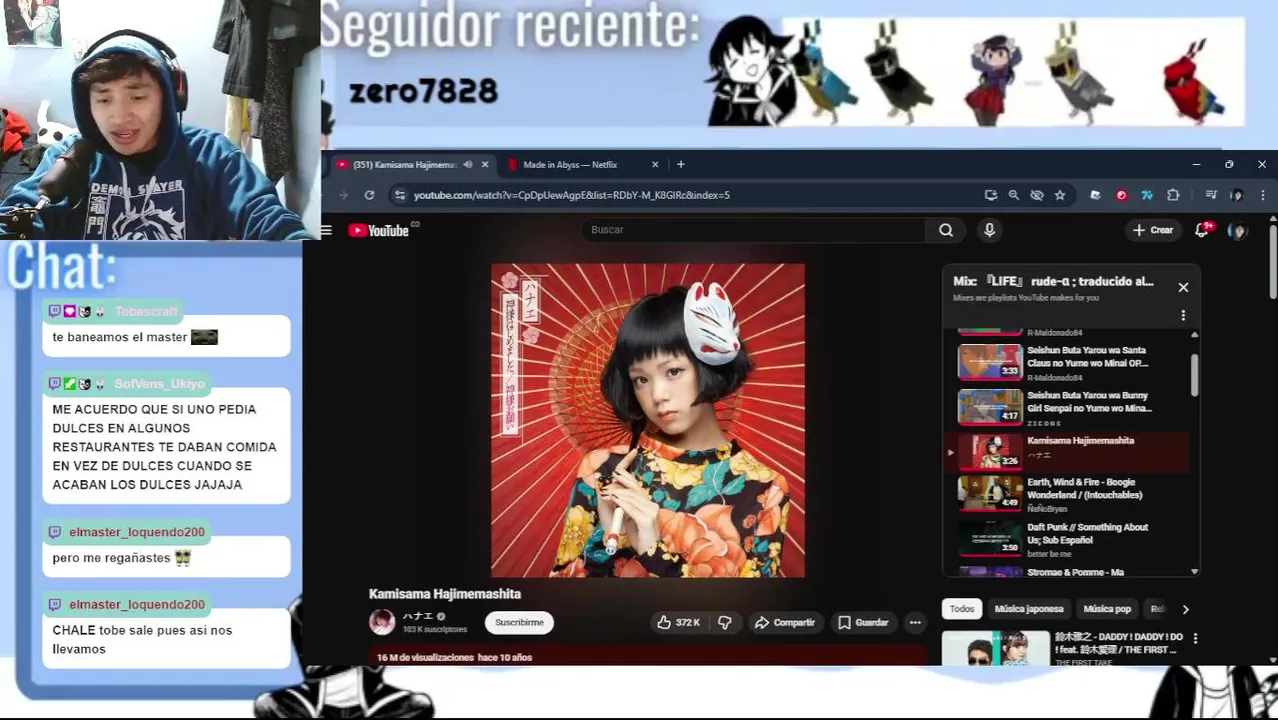View site information icon in address bar
The width and height of the screenshot is (1278, 720).
pos(399,195)
